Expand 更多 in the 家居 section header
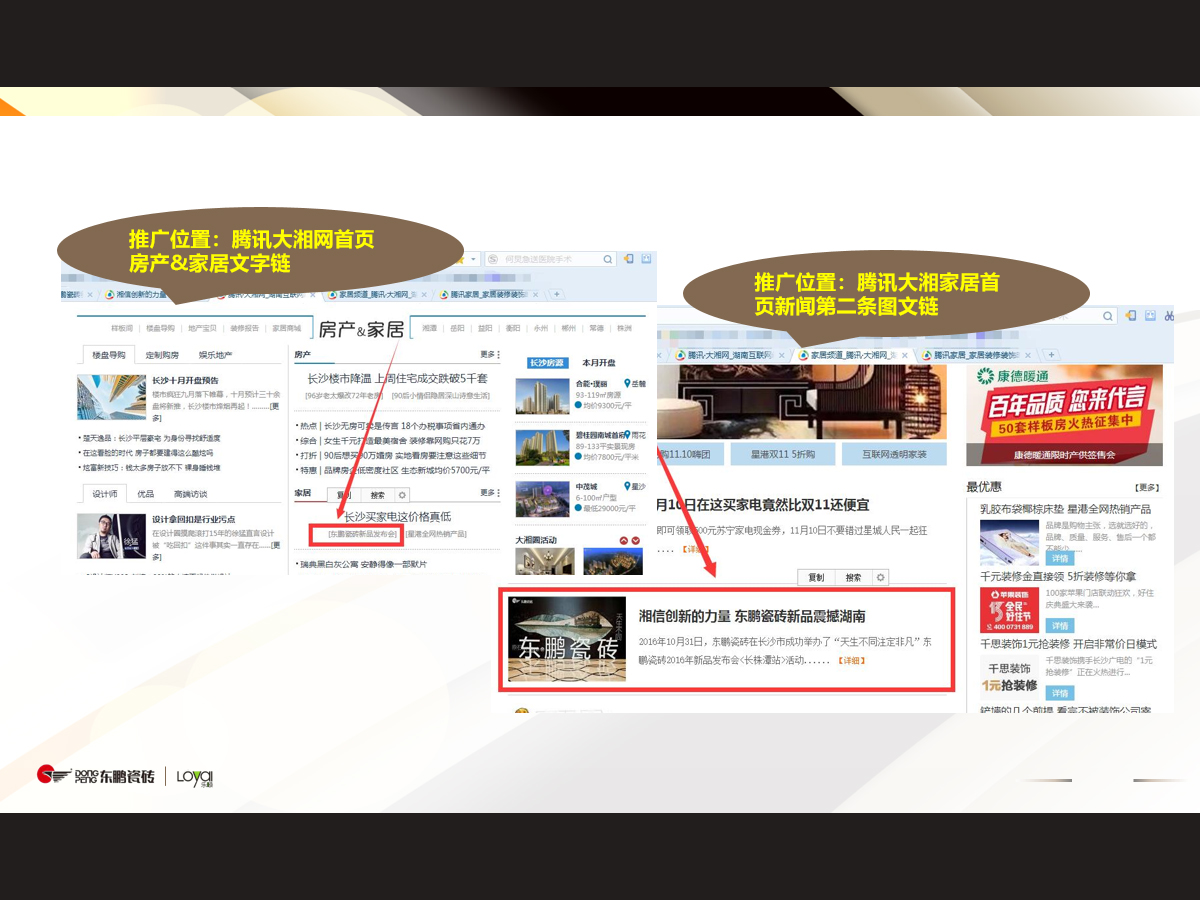This screenshot has width=1200, height=900. 488,493
